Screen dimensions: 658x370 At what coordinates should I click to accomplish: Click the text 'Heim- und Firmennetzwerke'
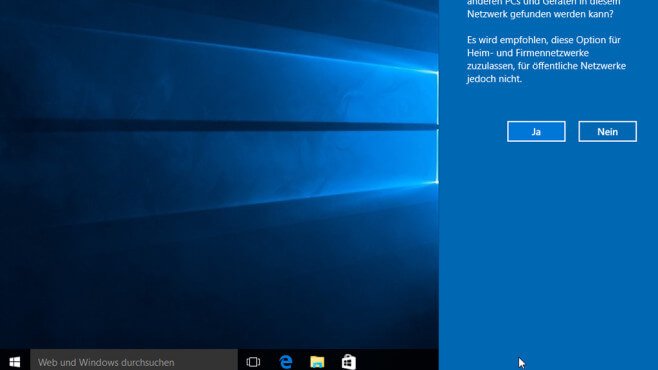pyautogui.click(x=528, y=53)
